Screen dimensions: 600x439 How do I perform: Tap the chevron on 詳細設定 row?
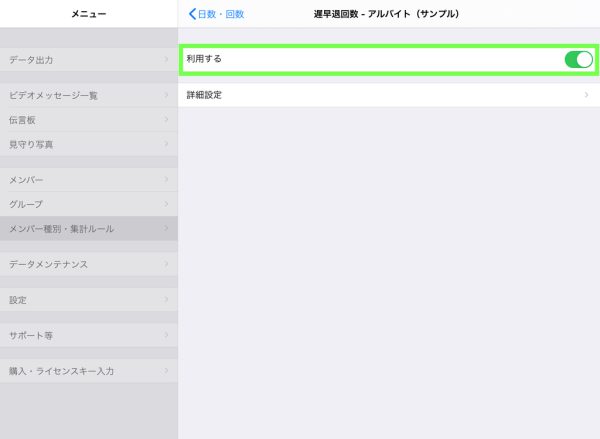click(x=586, y=95)
